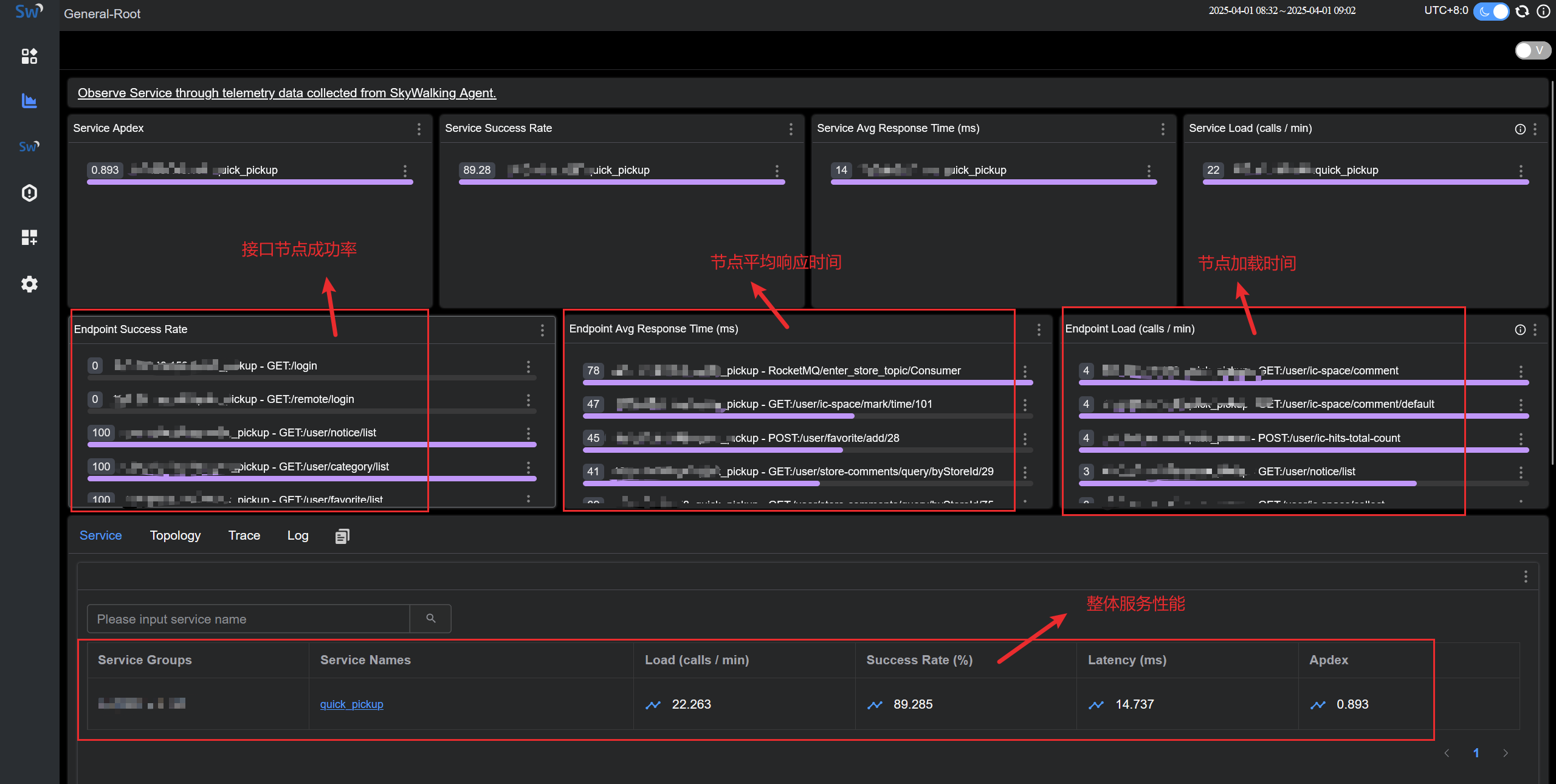Viewport: 1556px width, 784px height.
Task: Open GET:/login endpoint row menu
Action: click(x=528, y=366)
